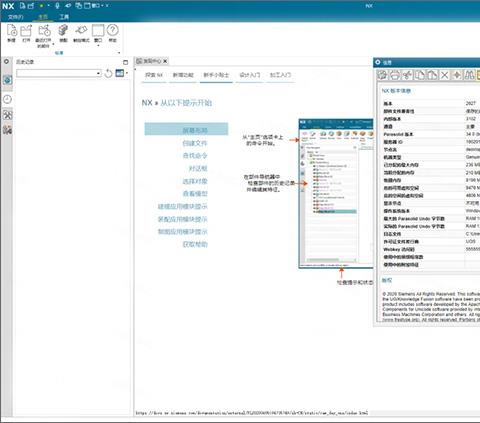Image resolution: width=480 pixels, height=423 pixels.
Task: Click the open-file icon in quick access toolbar
Action: click(x=31, y=5)
